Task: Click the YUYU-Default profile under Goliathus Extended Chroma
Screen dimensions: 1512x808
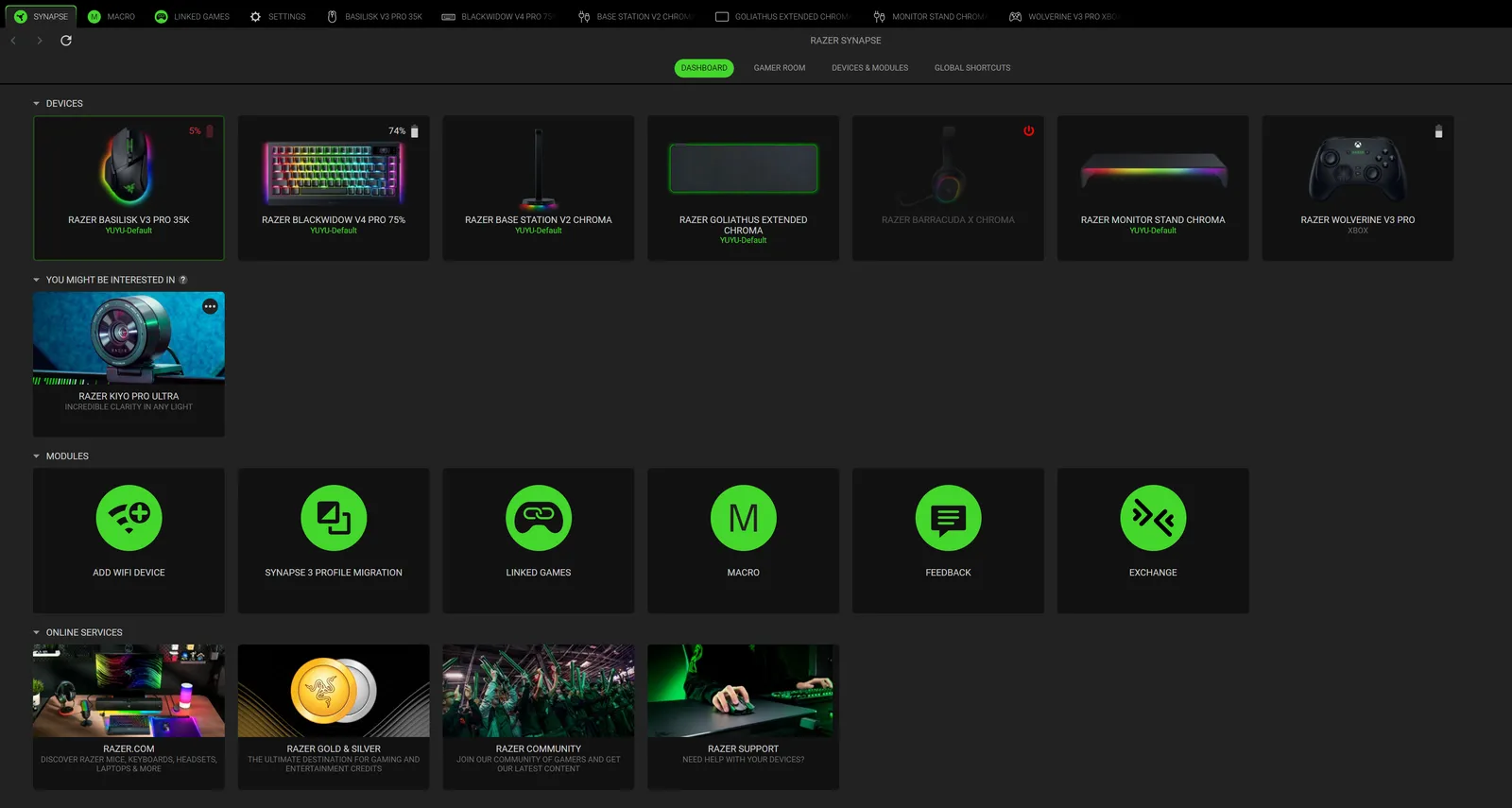Action: [744, 240]
